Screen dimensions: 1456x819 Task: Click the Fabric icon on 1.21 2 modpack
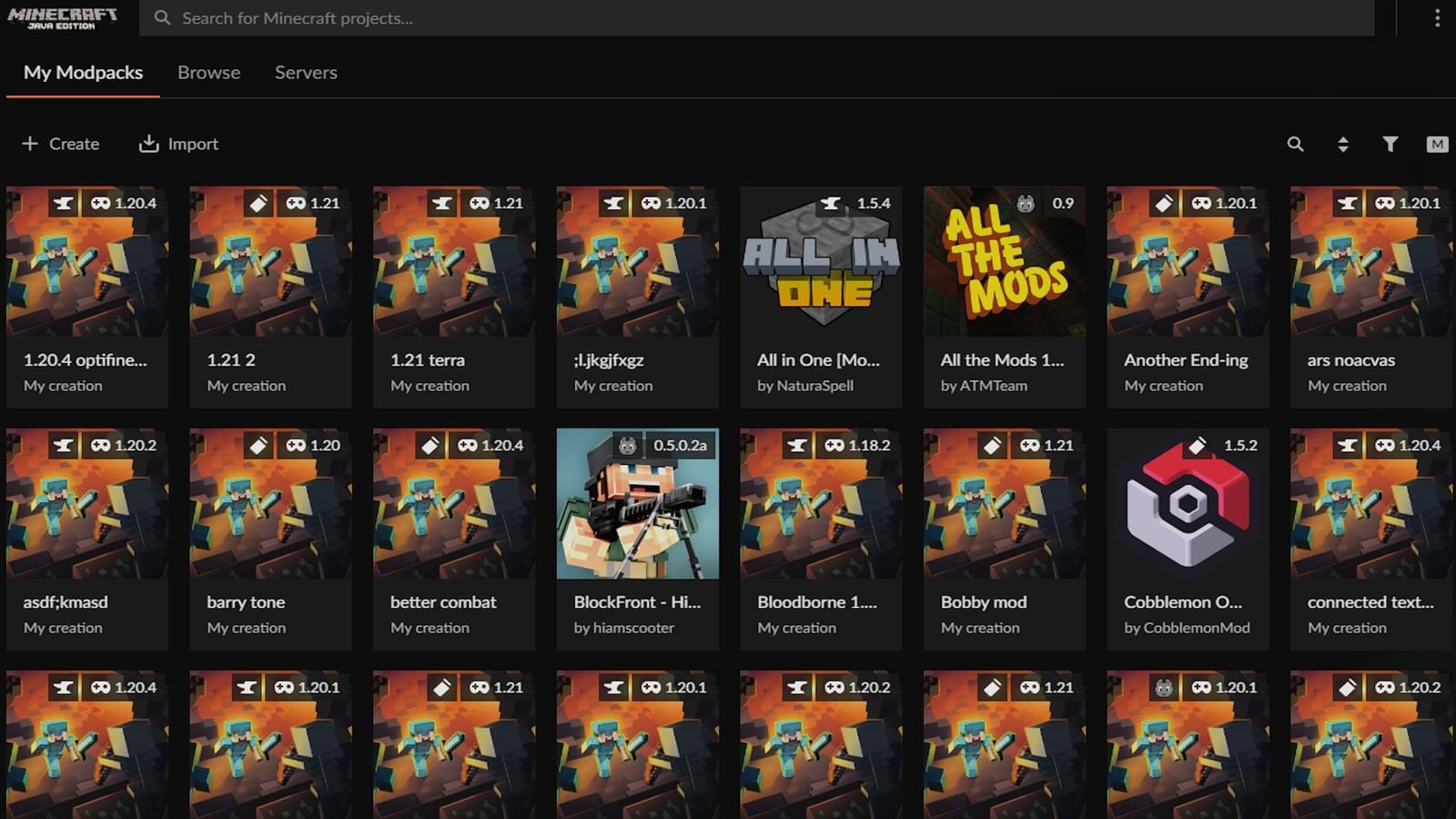click(x=258, y=203)
